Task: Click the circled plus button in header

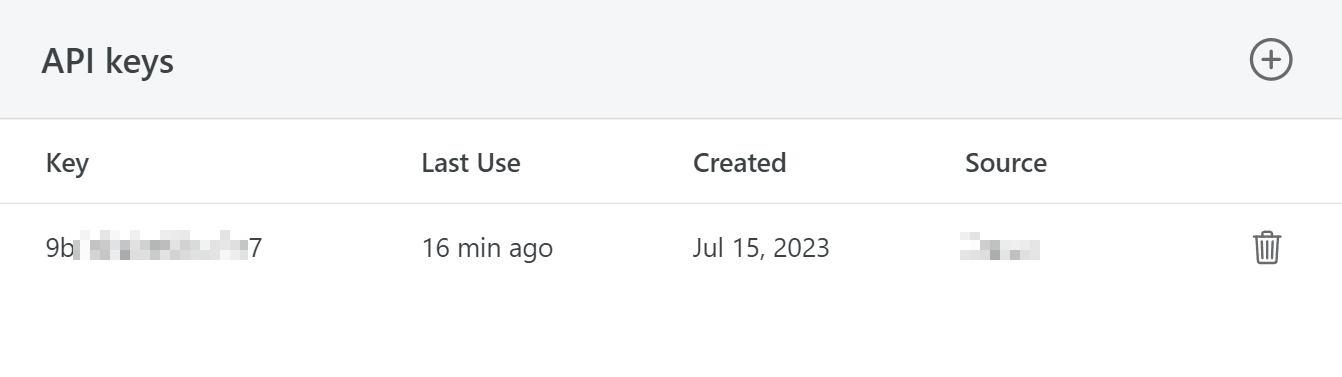Action: coord(1271,60)
